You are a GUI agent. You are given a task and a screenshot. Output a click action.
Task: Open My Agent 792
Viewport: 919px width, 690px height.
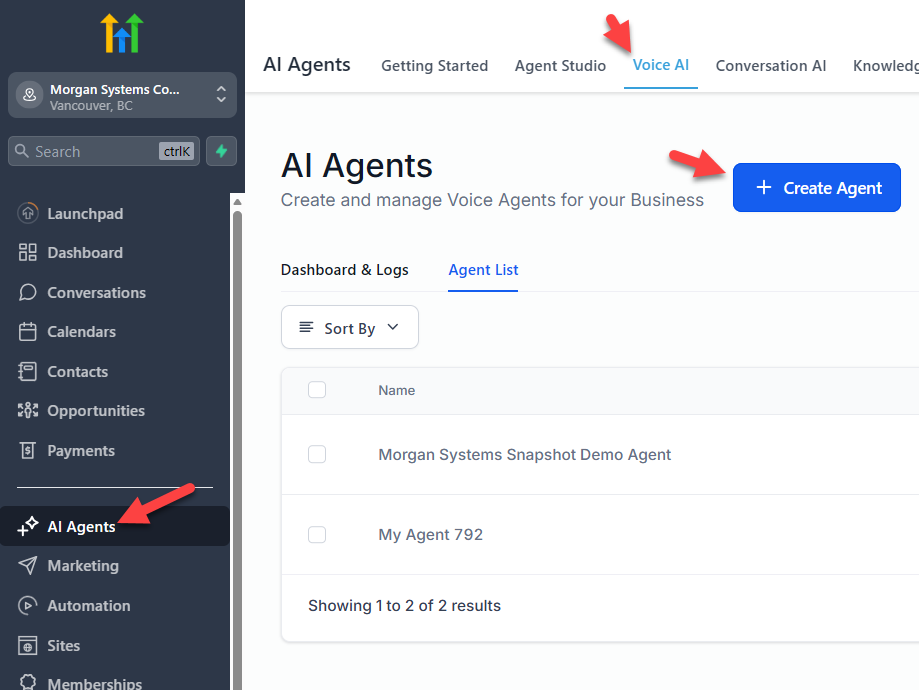[431, 535]
